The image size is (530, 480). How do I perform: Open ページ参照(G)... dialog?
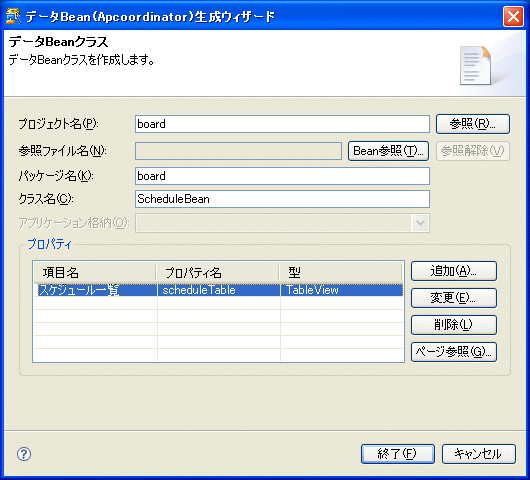point(454,352)
